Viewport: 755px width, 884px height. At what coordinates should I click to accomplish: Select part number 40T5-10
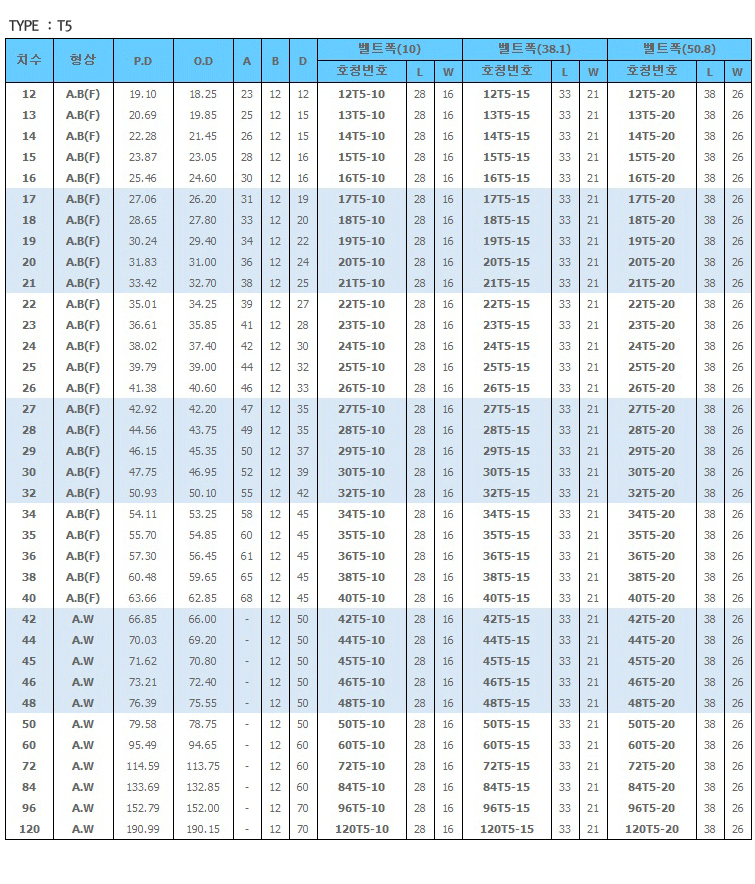[361, 598]
